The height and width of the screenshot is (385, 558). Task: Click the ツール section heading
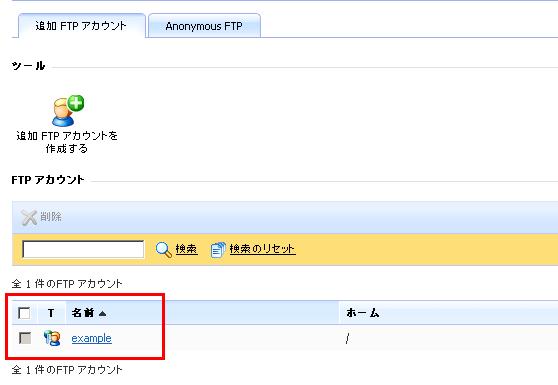(x=28, y=66)
